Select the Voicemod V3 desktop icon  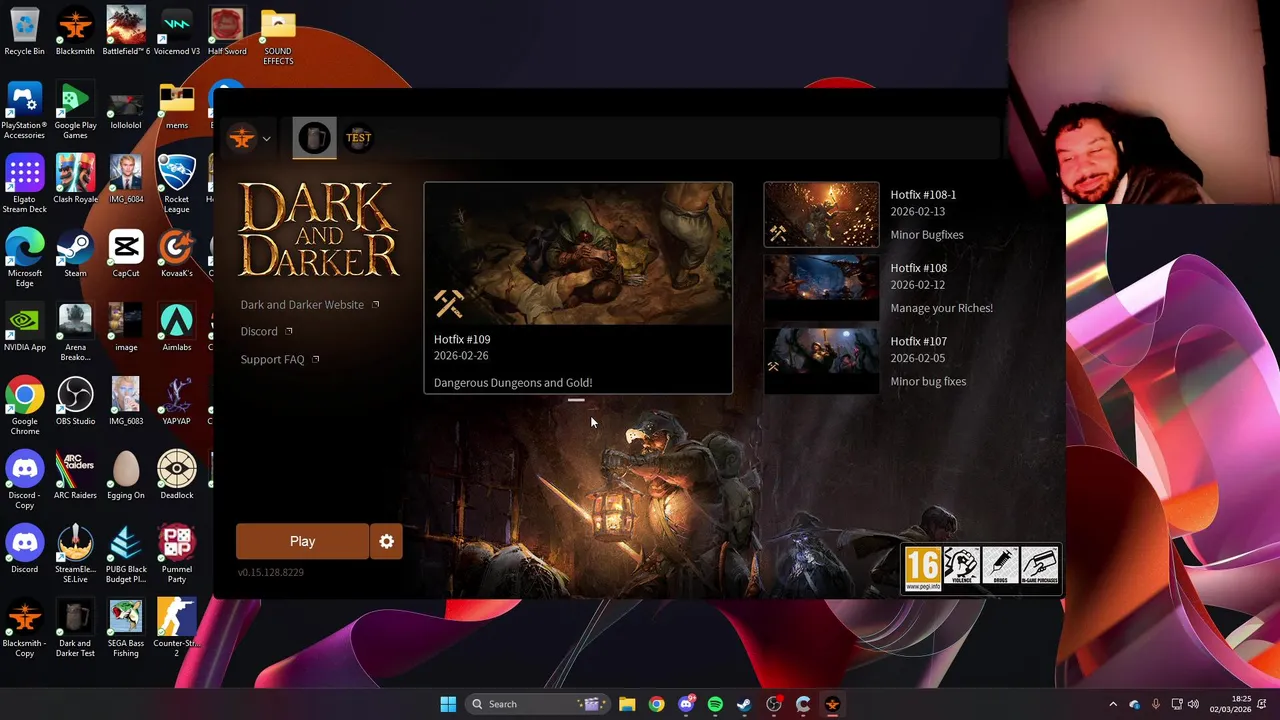177,31
